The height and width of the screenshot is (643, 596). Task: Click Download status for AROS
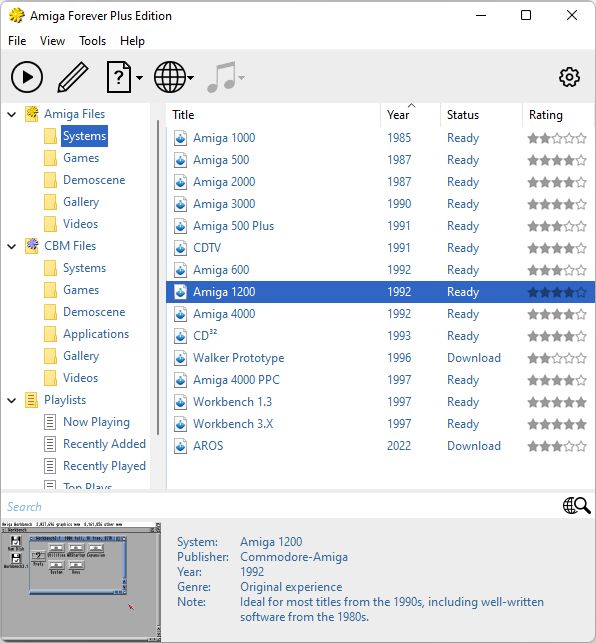point(474,446)
